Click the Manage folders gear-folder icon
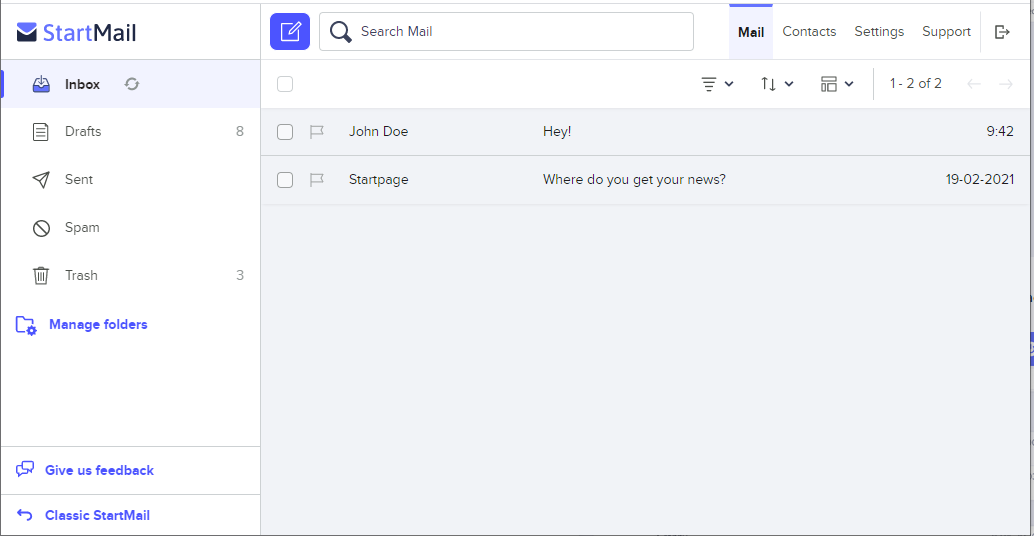1034x536 pixels. pyautogui.click(x=26, y=325)
